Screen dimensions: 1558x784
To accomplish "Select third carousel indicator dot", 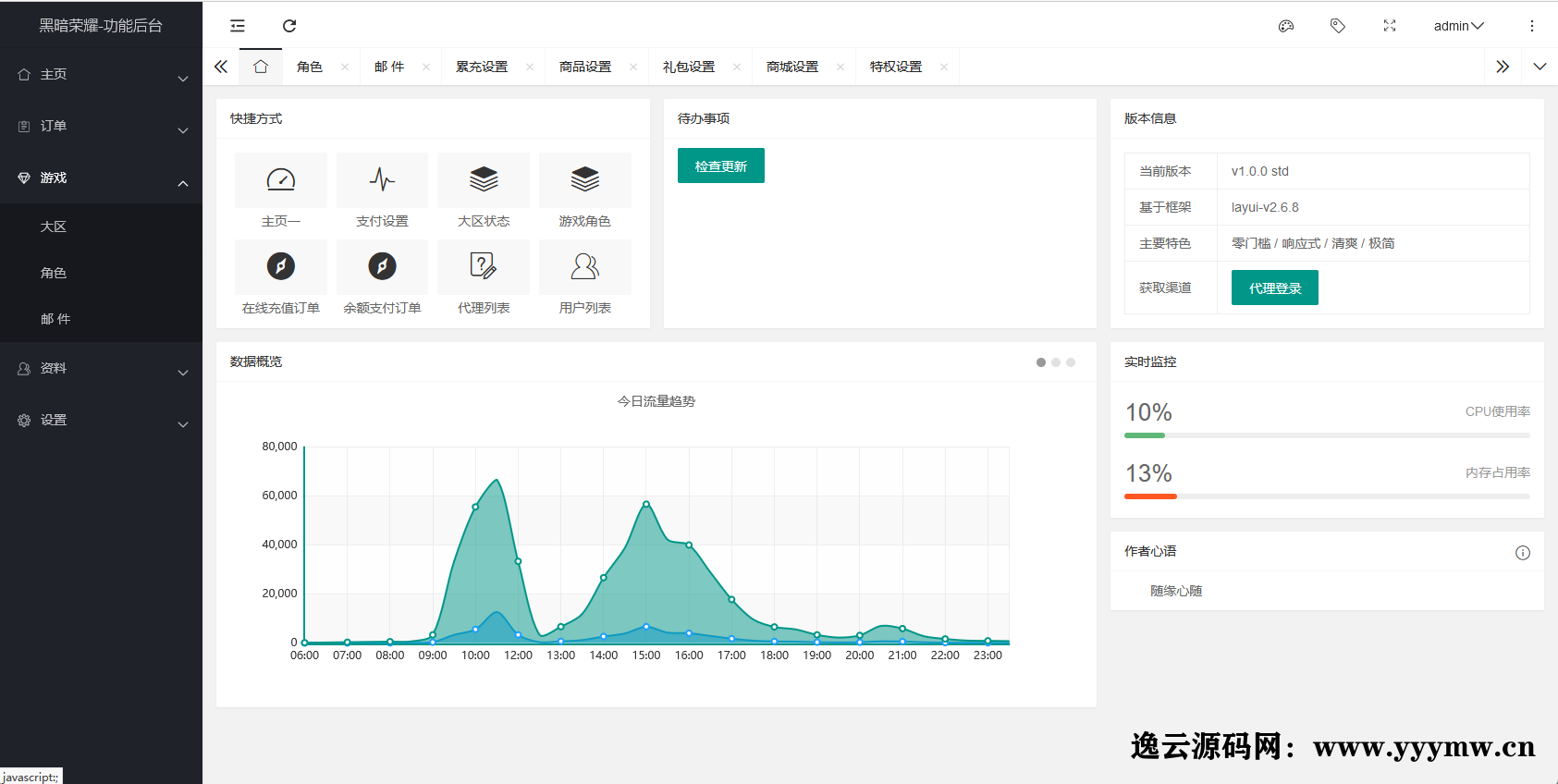I will pos(1071,362).
